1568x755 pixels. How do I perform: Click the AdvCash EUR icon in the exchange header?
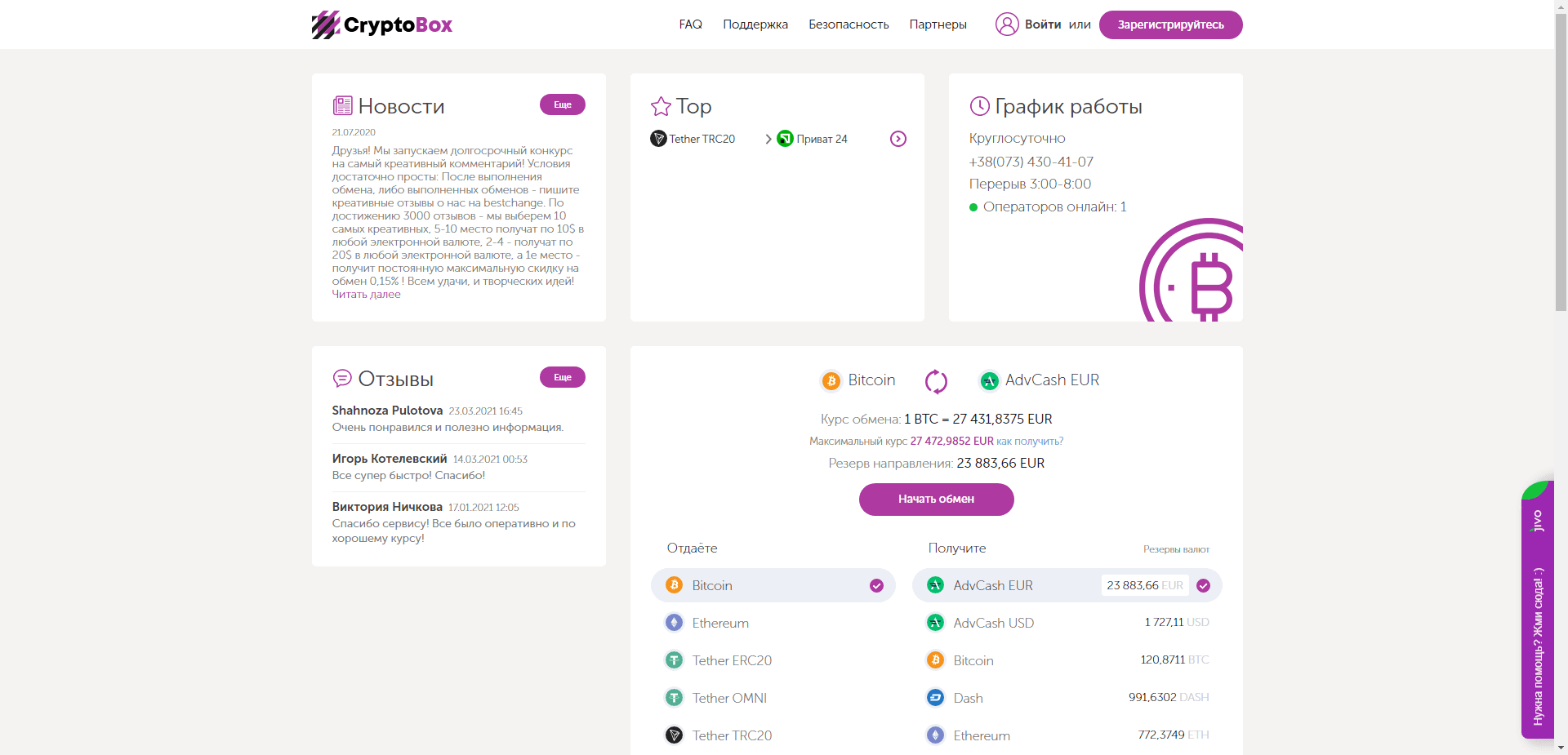[990, 380]
